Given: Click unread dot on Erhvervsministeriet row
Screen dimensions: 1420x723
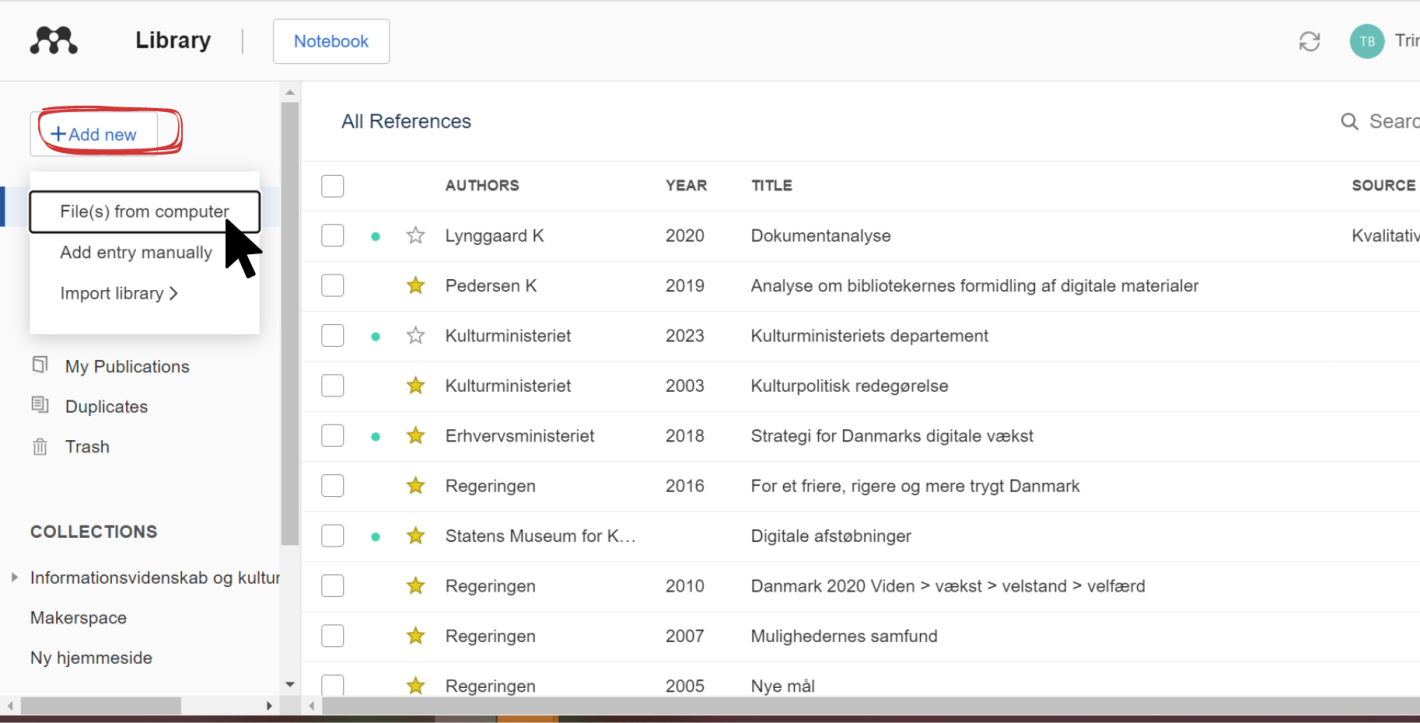Looking at the screenshot, I should coord(376,437).
